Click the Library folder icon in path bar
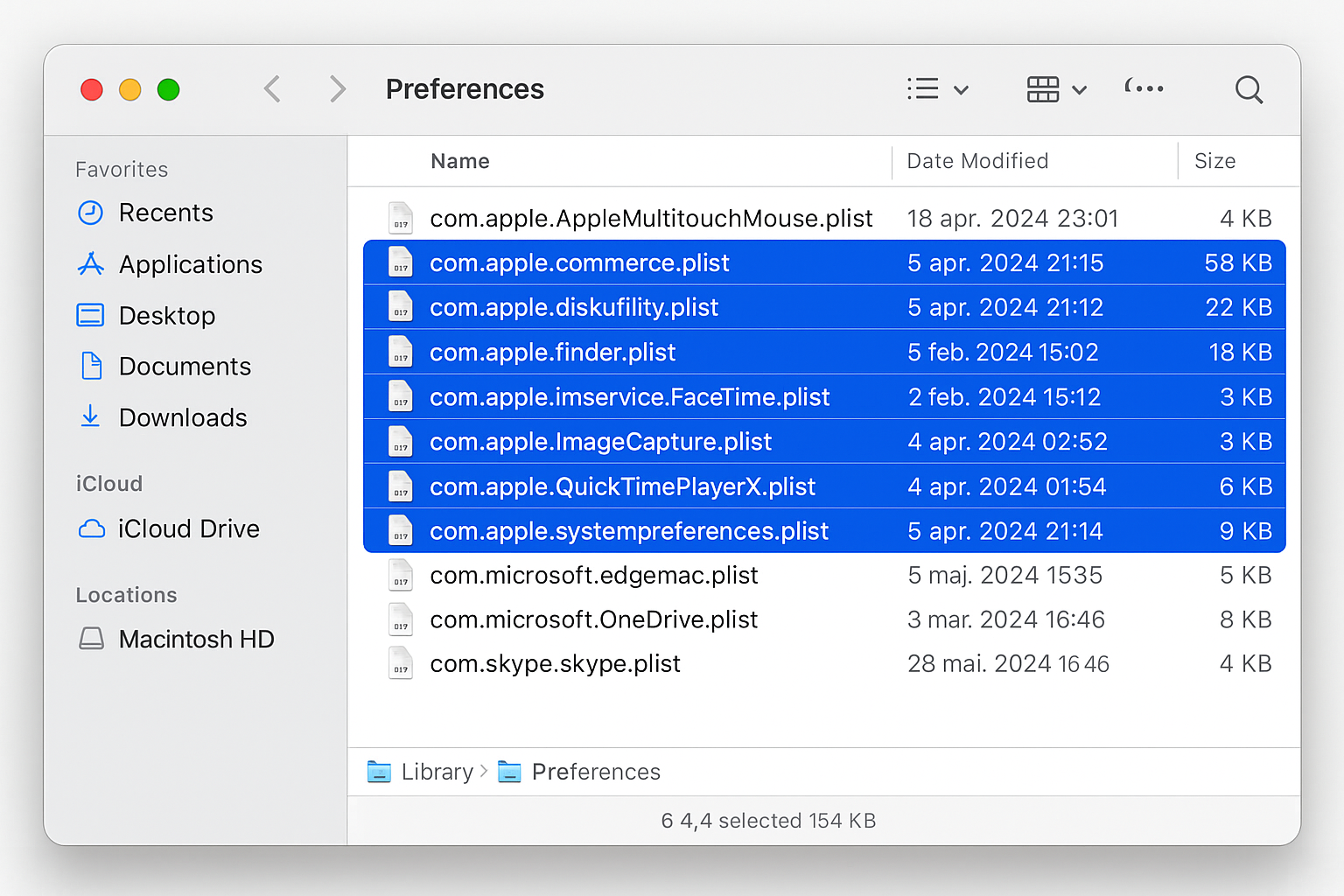This screenshot has width=1344, height=896. (x=379, y=772)
